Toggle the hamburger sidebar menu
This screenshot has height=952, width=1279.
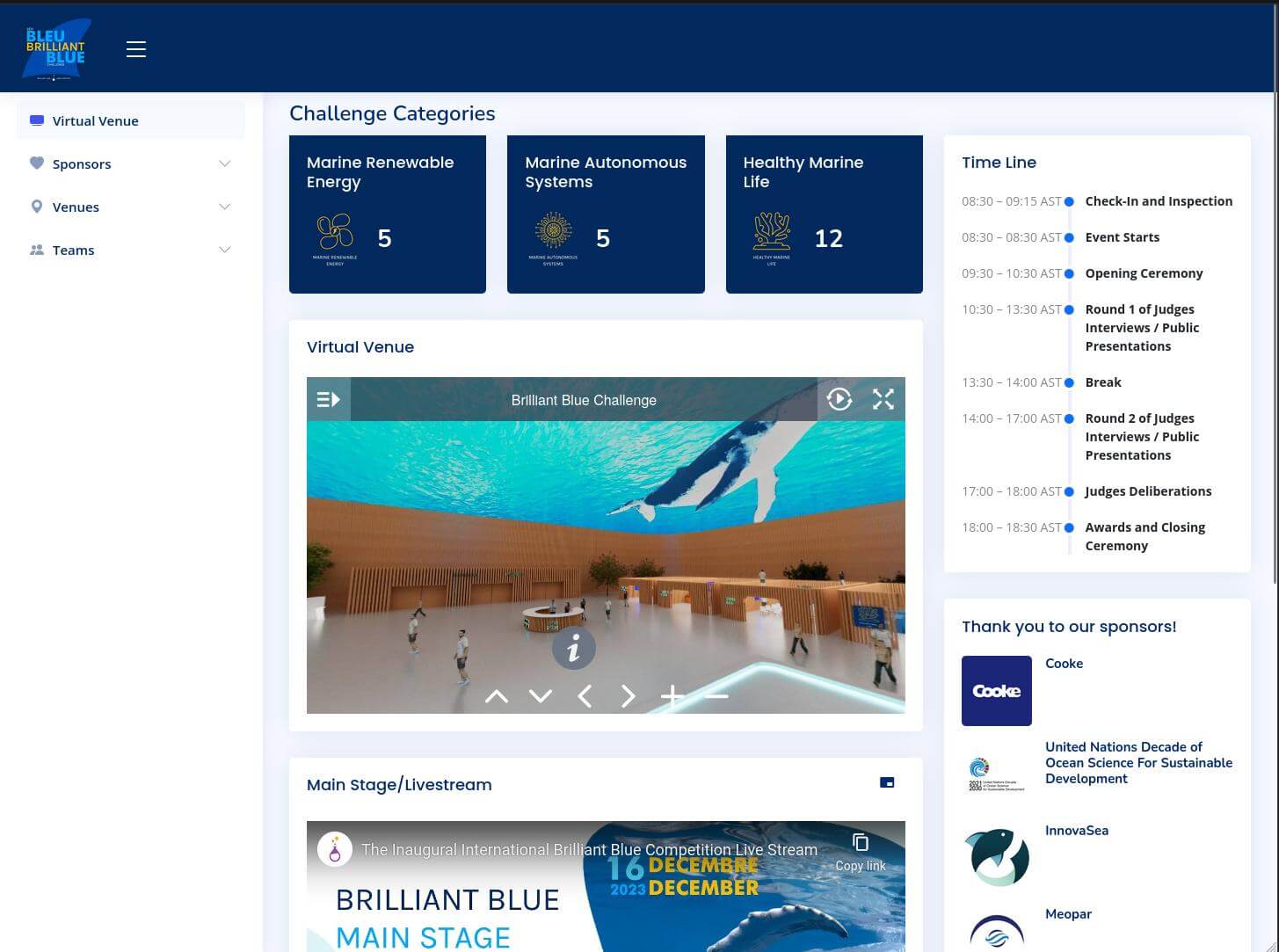pyautogui.click(x=136, y=49)
